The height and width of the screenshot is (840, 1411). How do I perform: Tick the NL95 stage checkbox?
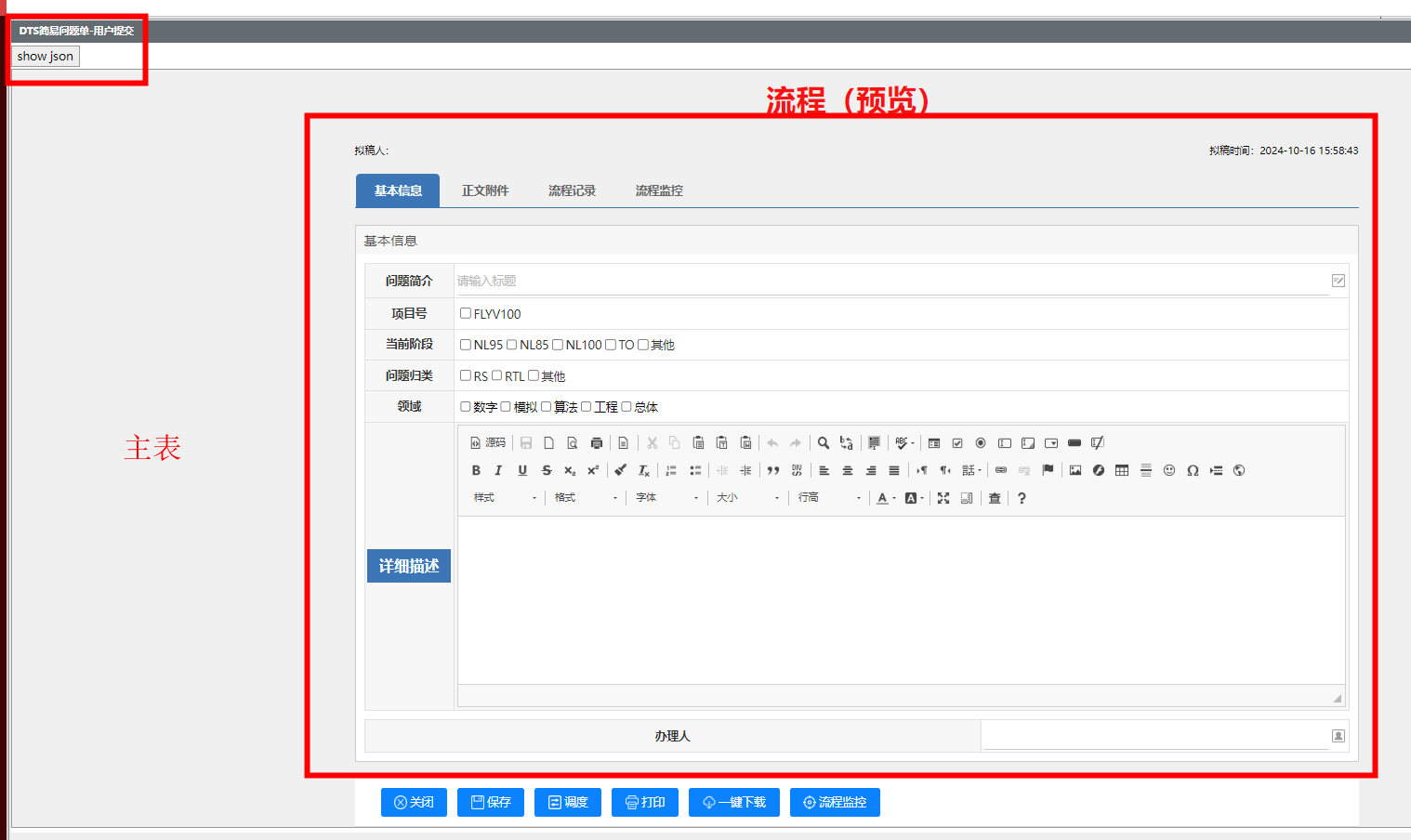click(466, 345)
